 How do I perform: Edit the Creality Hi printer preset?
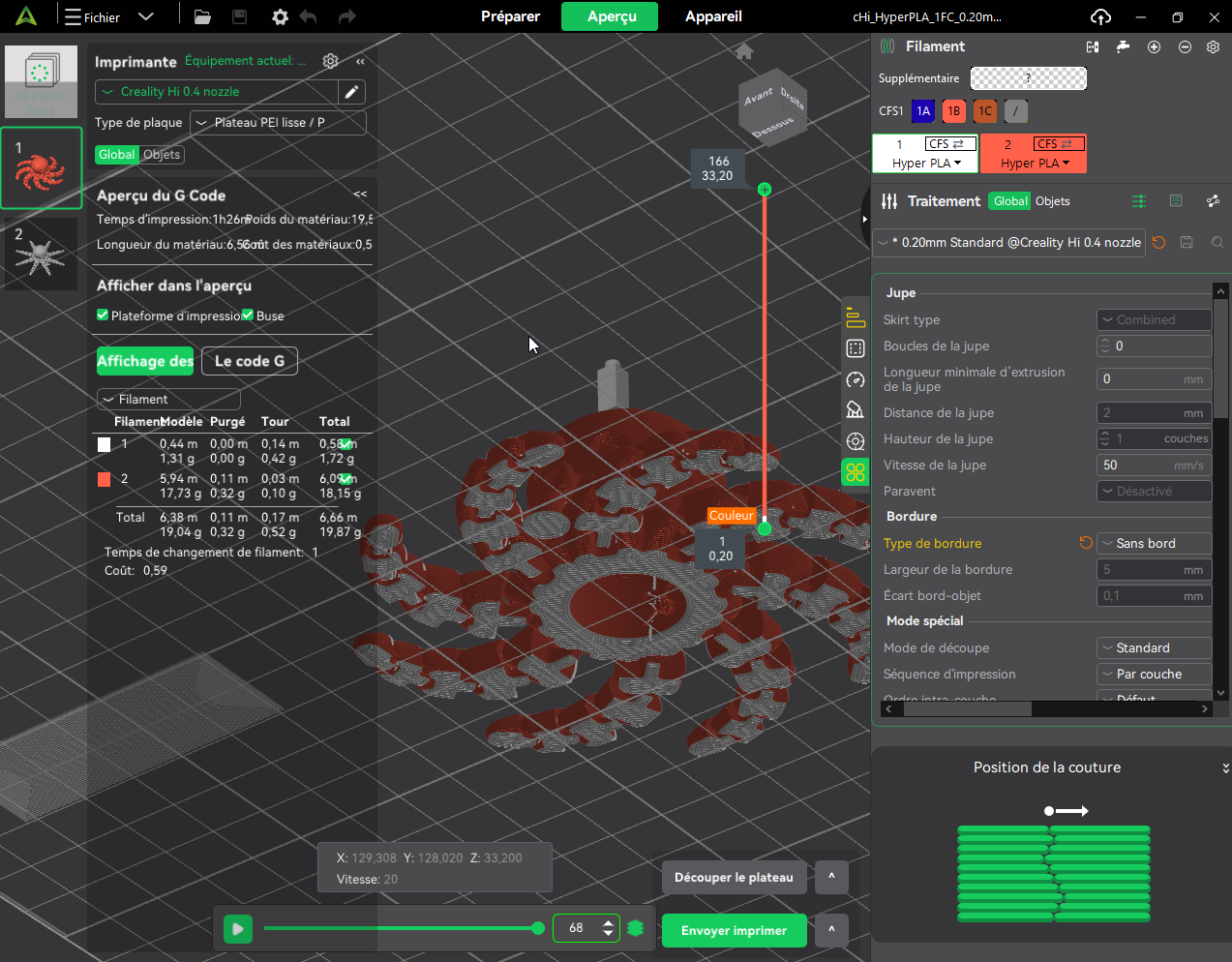351,92
